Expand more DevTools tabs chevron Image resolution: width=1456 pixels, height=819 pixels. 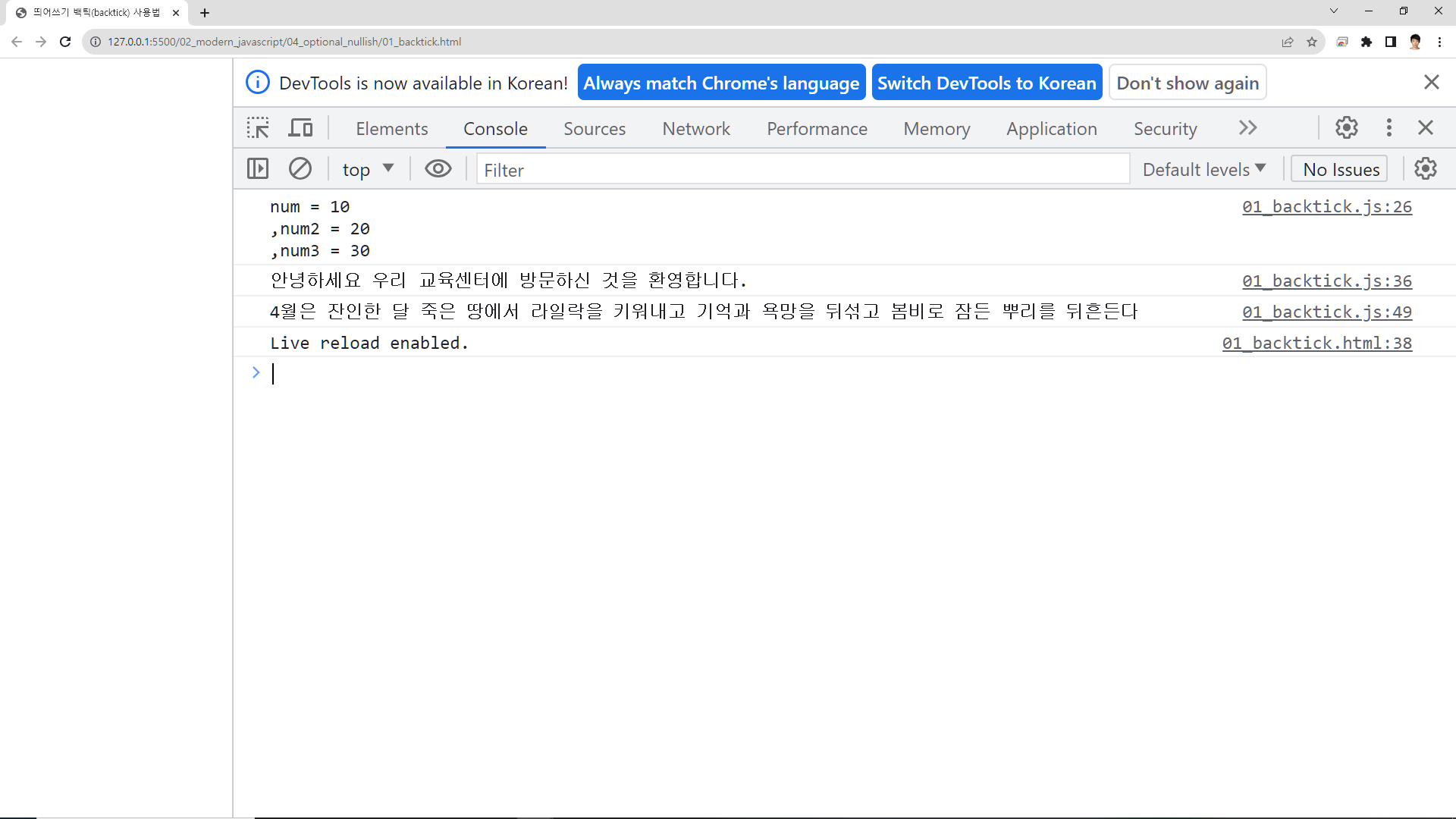click(x=1247, y=128)
